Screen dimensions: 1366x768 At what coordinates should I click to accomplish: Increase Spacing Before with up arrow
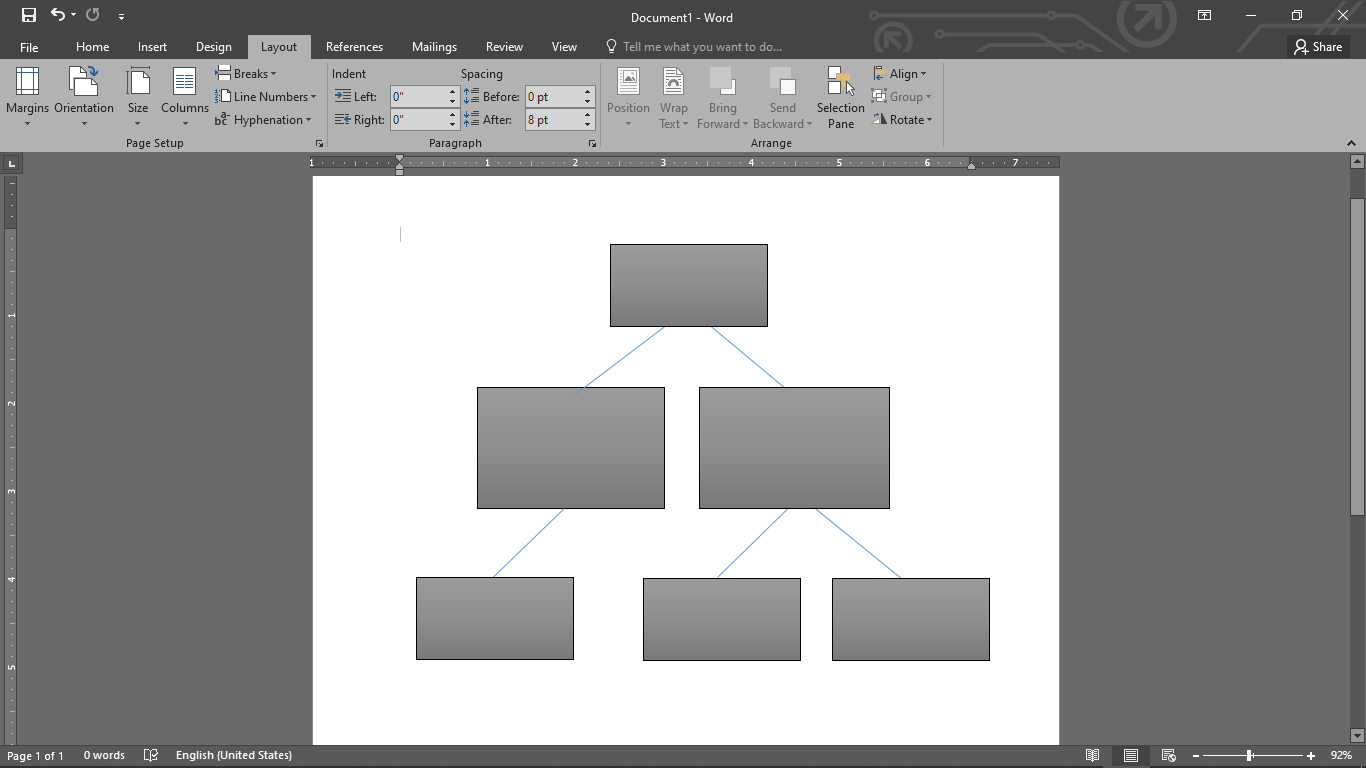tap(588, 92)
